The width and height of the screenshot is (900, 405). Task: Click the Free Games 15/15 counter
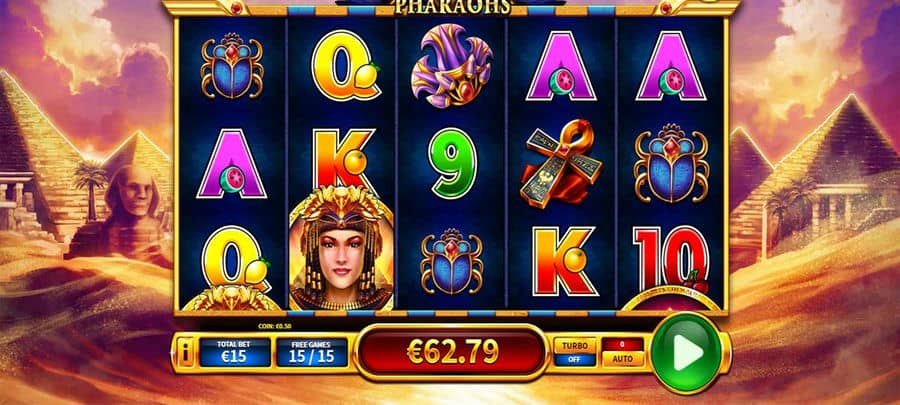pos(312,352)
